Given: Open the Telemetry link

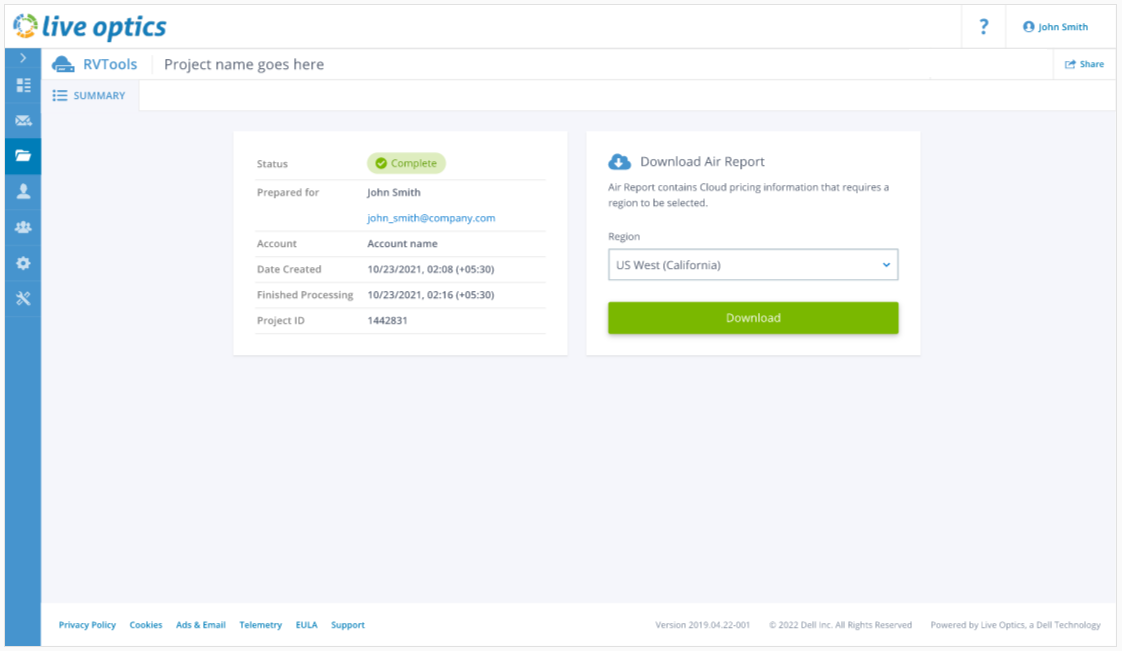Looking at the screenshot, I should (x=260, y=625).
